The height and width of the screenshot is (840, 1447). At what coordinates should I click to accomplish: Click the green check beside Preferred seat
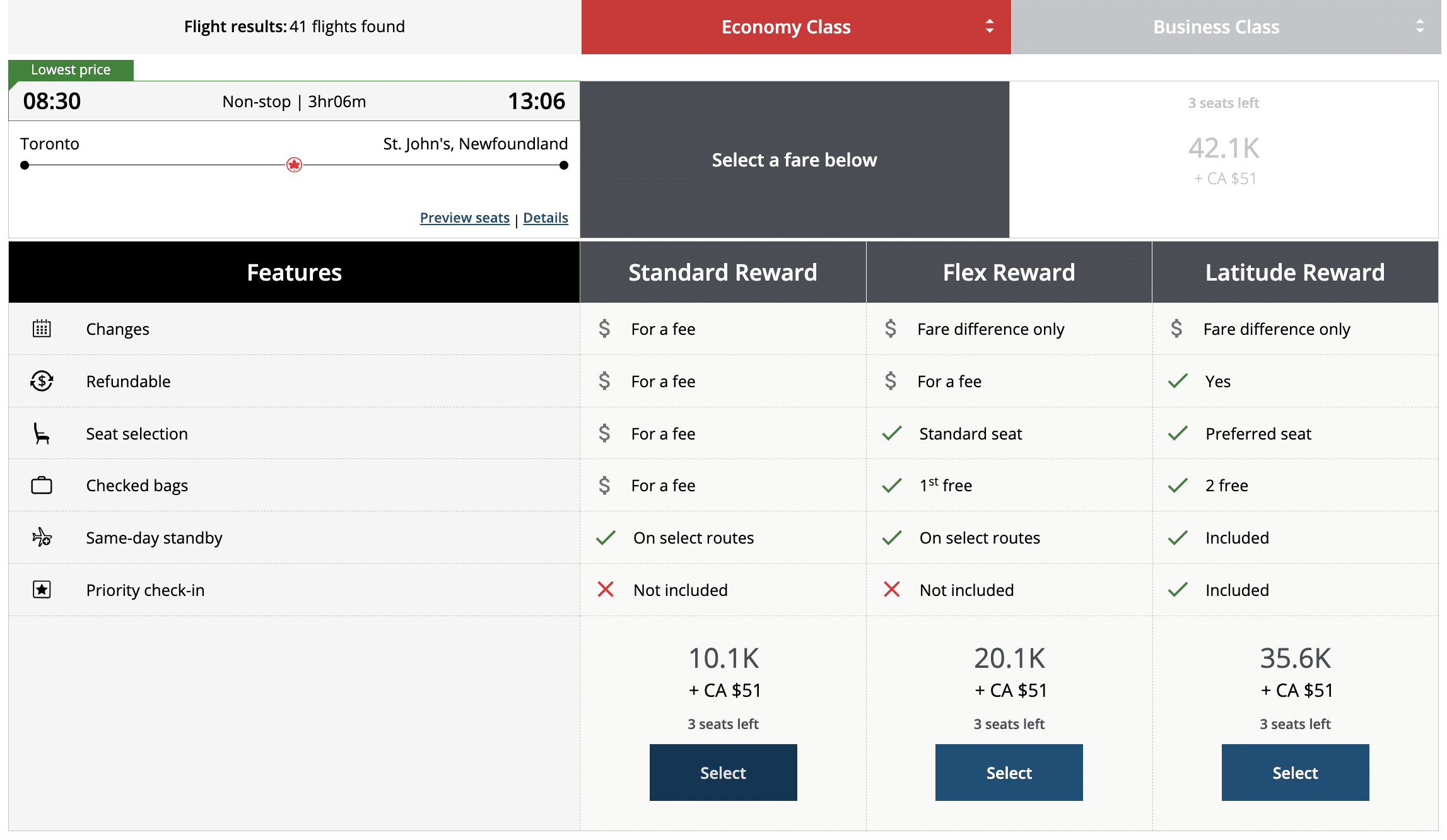[x=1177, y=433]
